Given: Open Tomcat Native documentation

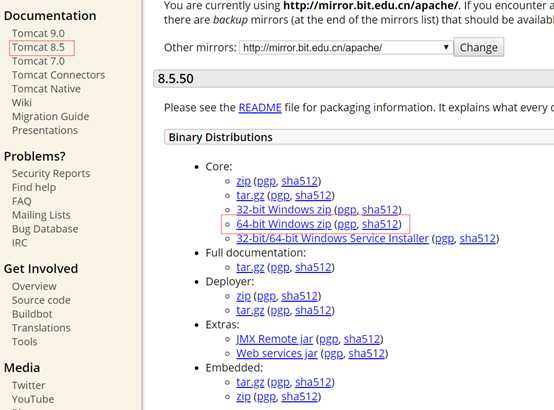Looking at the screenshot, I should point(46,89).
